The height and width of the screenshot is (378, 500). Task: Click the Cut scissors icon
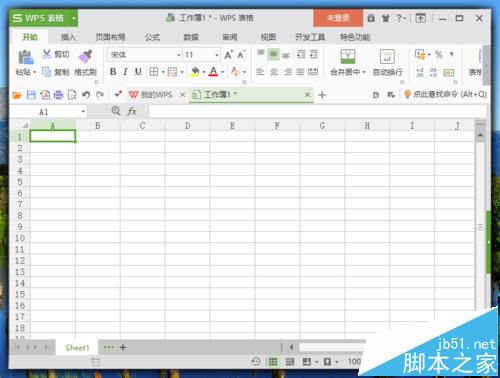pyautogui.click(x=47, y=54)
